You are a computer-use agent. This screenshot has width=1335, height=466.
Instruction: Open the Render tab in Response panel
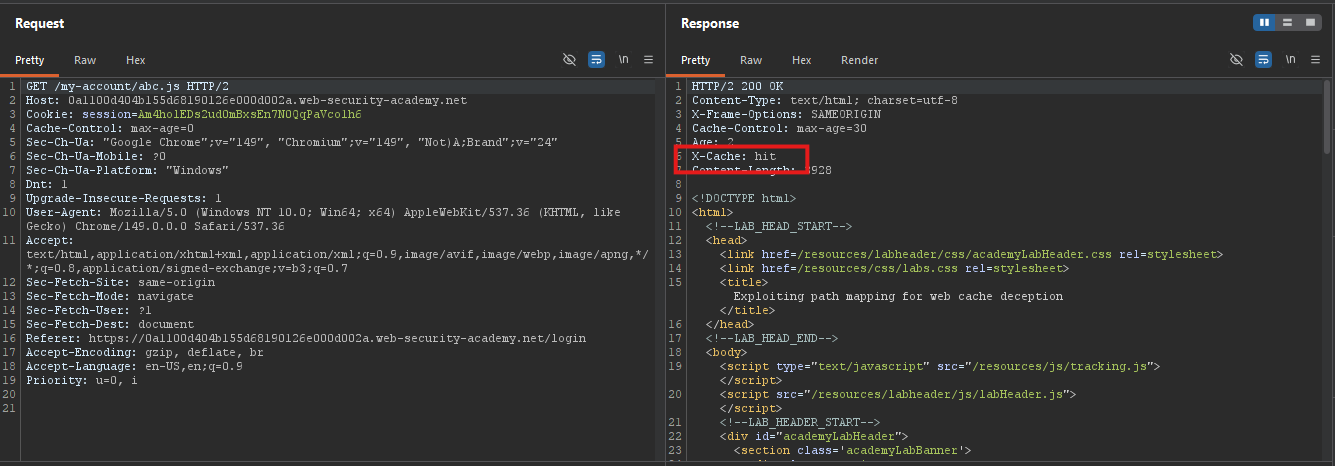860,60
